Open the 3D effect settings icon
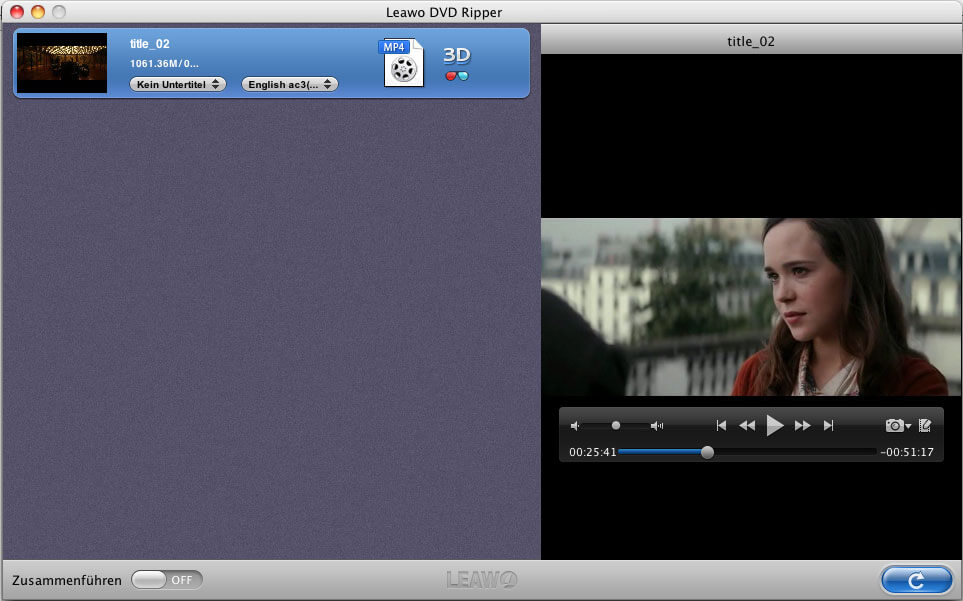This screenshot has height=601, width=963. pos(456,63)
